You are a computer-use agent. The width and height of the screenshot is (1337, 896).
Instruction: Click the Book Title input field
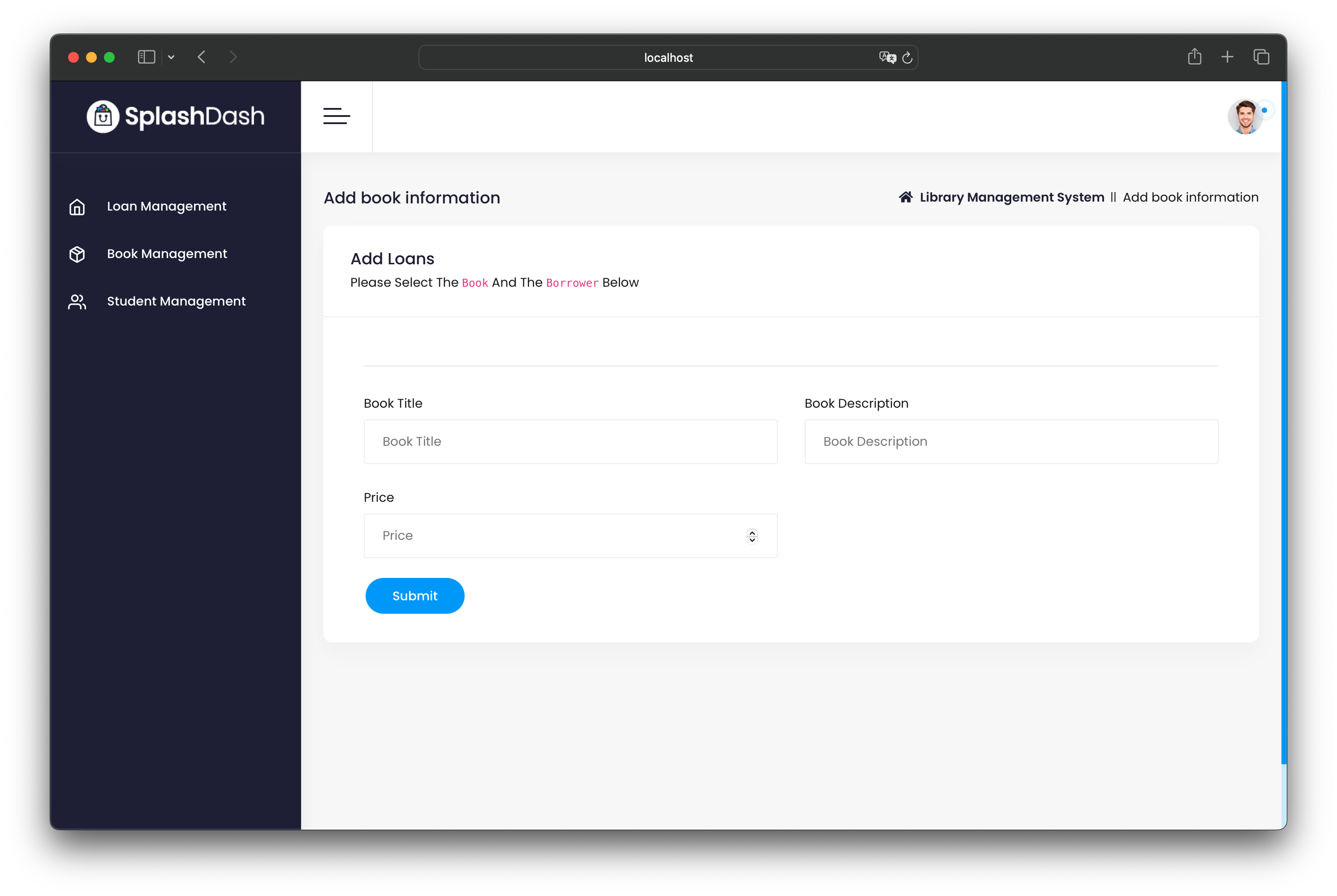[570, 441]
